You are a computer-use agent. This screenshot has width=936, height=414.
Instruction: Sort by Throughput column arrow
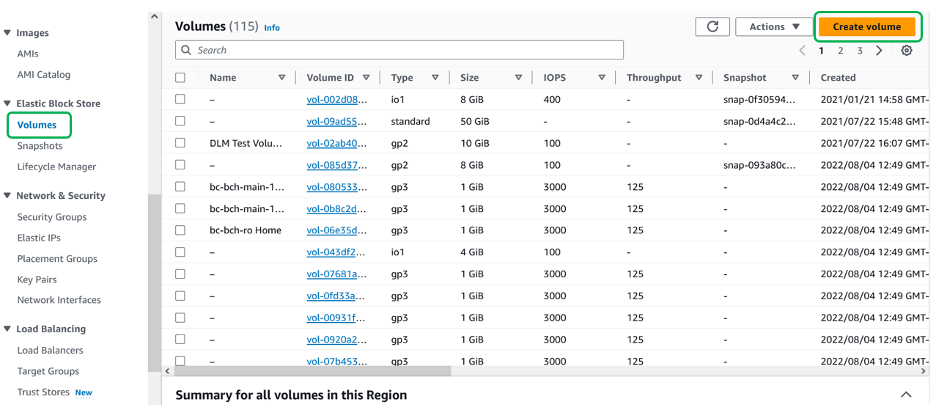point(698,78)
